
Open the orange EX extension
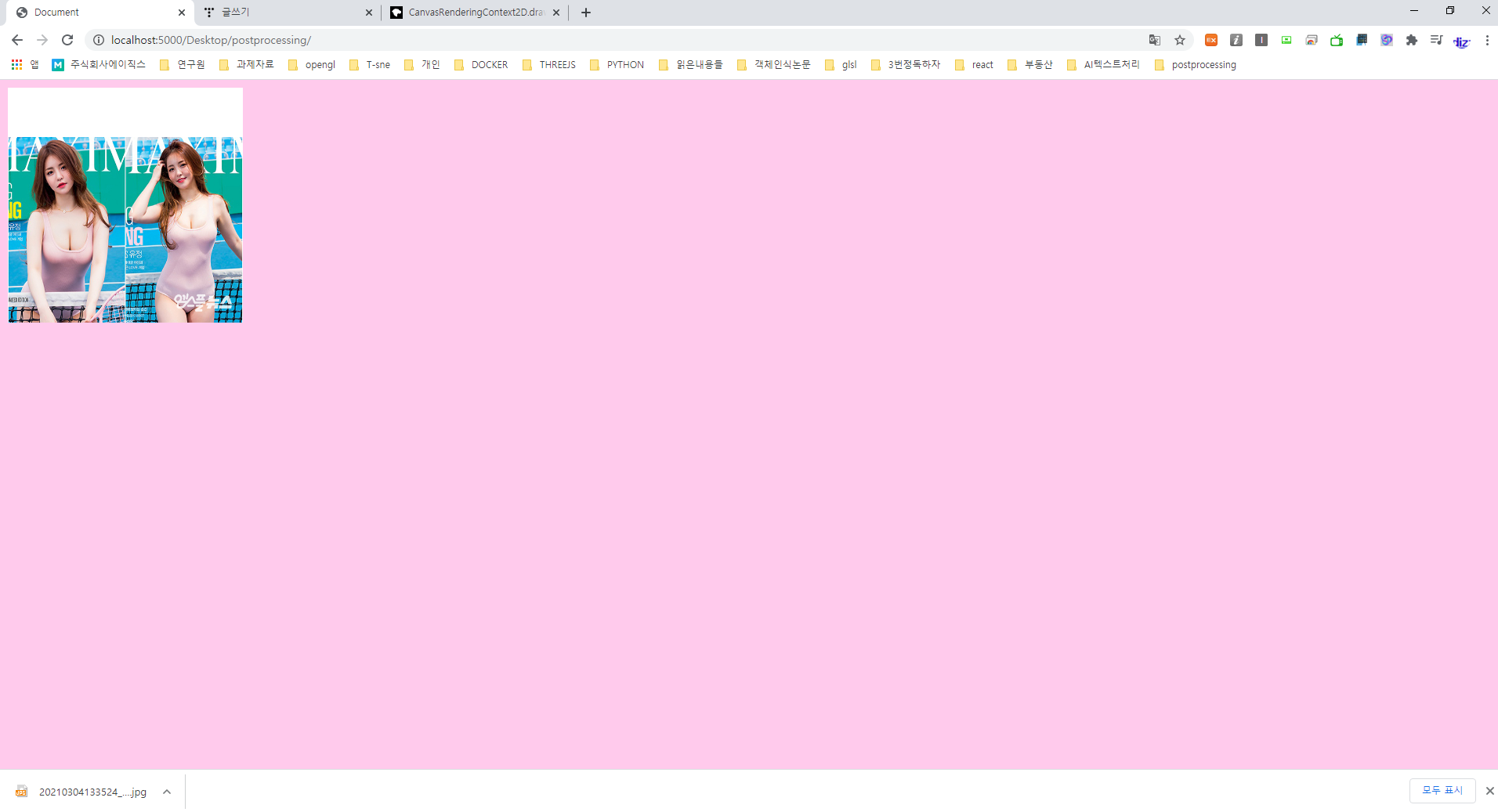click(1211, 40)
